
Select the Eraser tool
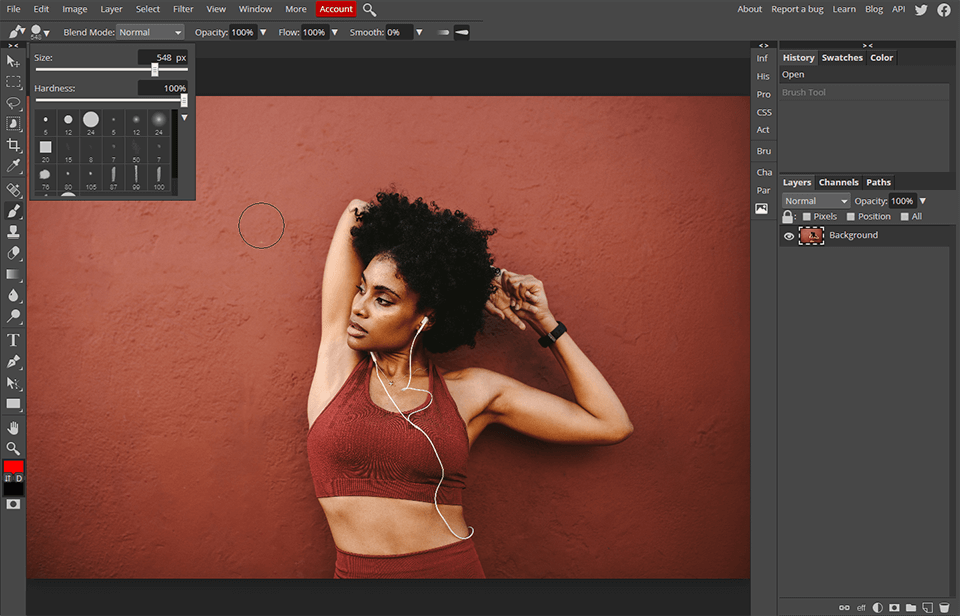(x=14, y=253)
